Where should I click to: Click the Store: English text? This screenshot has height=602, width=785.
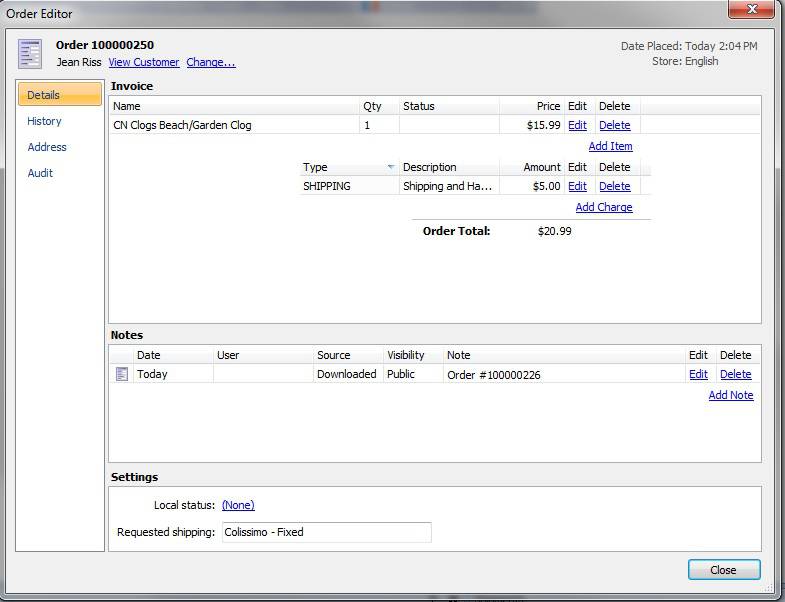685,61
